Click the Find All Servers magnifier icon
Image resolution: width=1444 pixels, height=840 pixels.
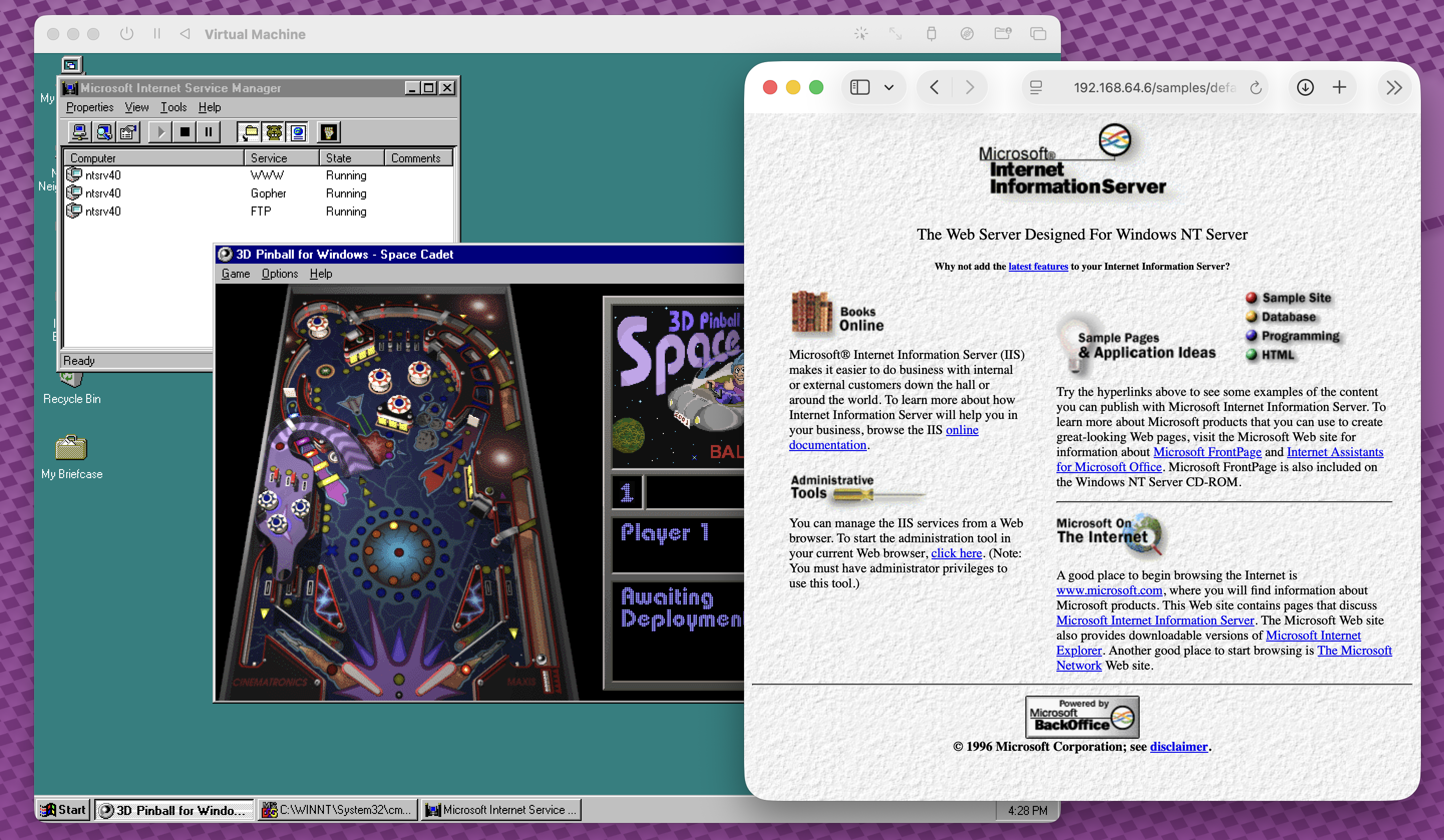(x=104, y=132)
